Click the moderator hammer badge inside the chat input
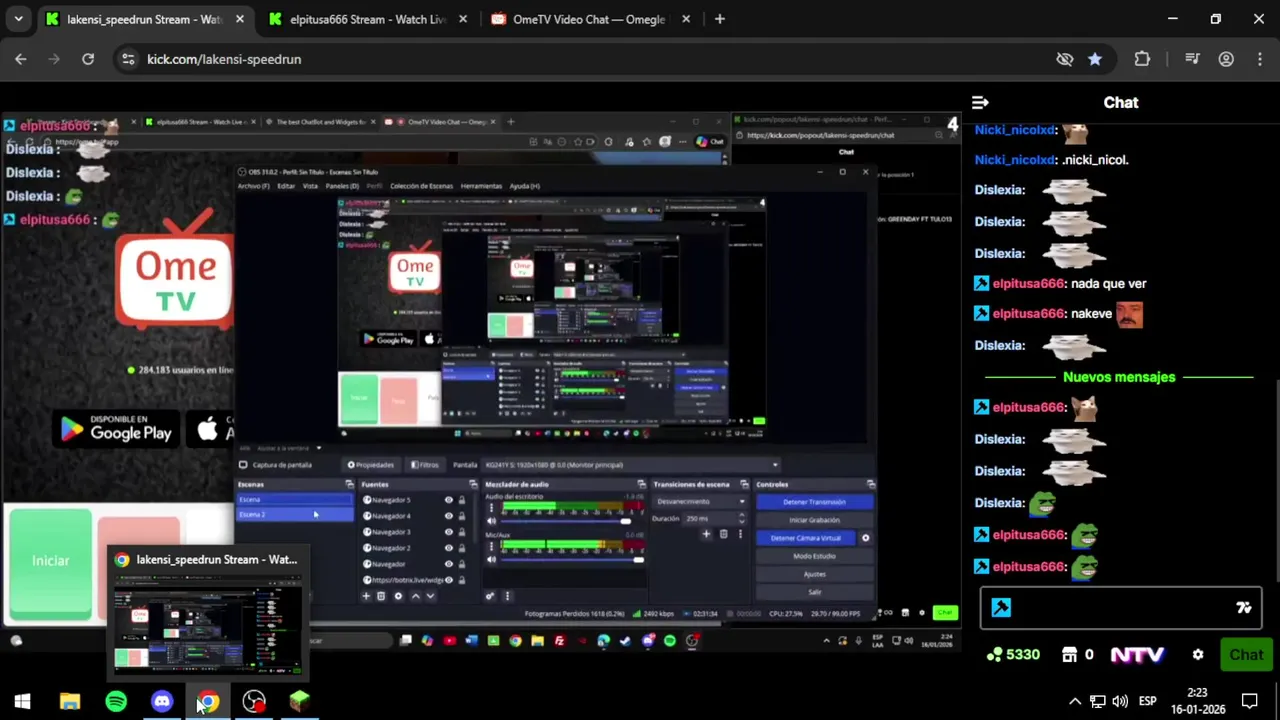 pyautogui.click(x=1001, y=608)
